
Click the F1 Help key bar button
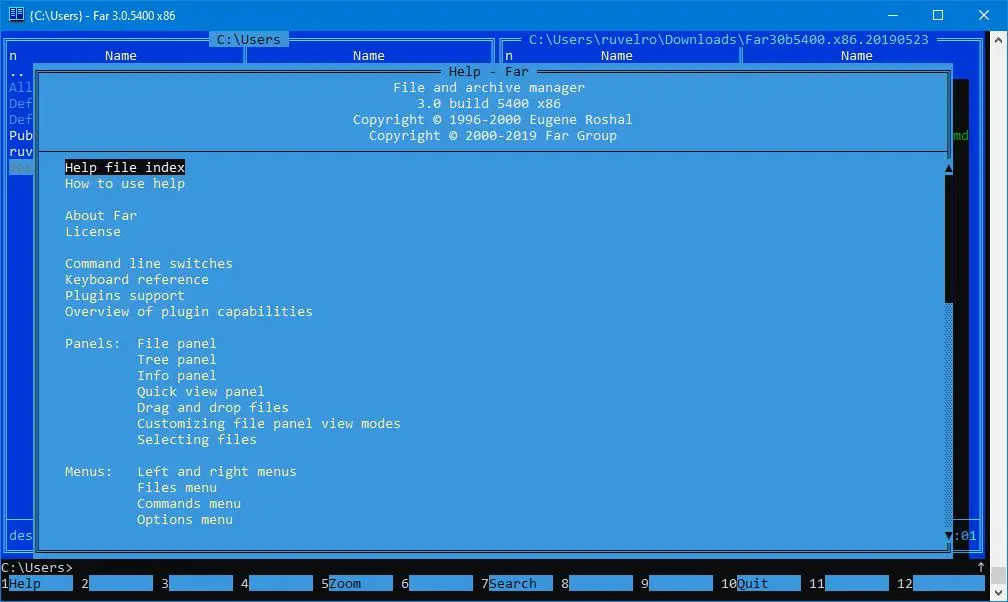coord(37,583)
